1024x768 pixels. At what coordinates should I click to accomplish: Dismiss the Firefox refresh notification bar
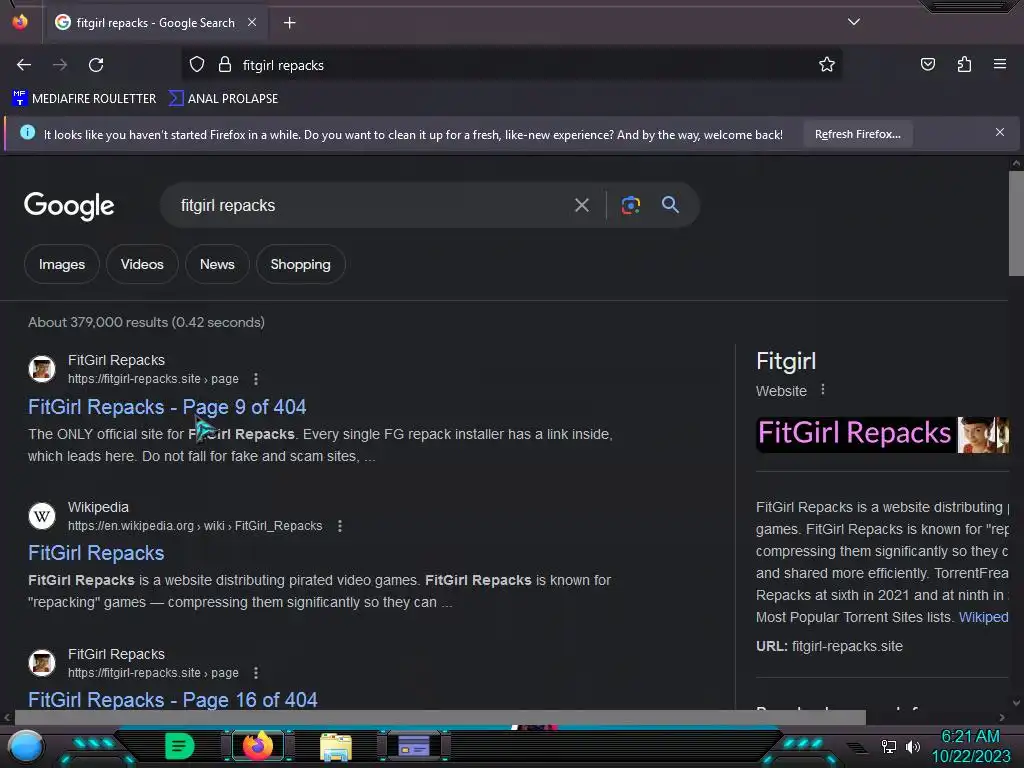tap(999, 133)
